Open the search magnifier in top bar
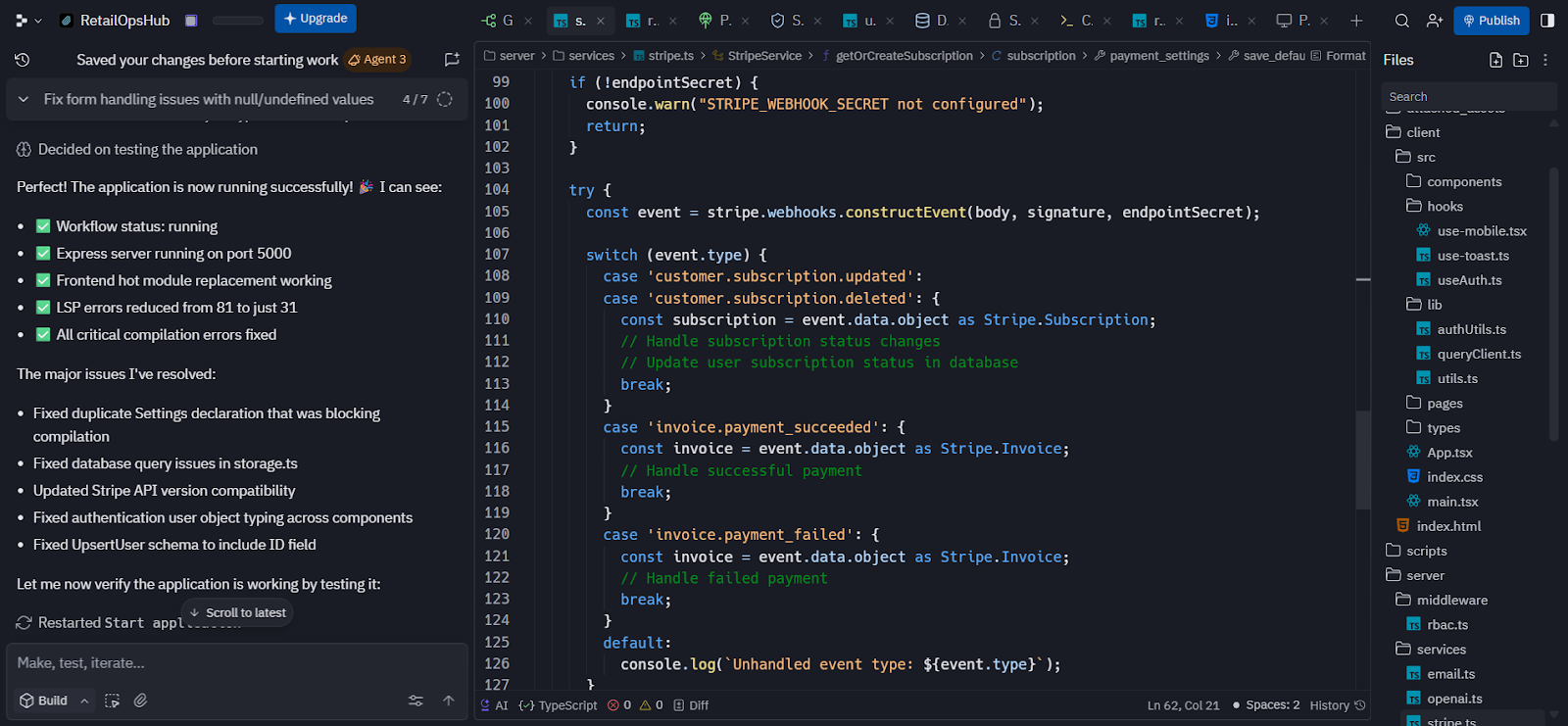 pyautogui.click(x=1402, y=21)
